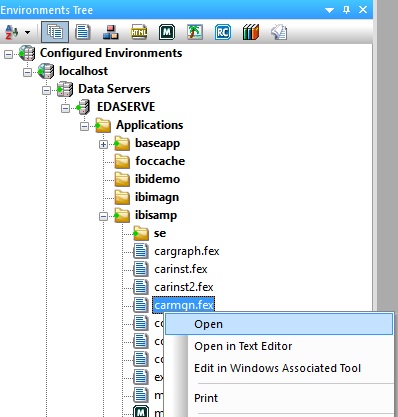Open the arrow beside the sort icon
This screenshot has width=398, height=417.
point(28,32)
